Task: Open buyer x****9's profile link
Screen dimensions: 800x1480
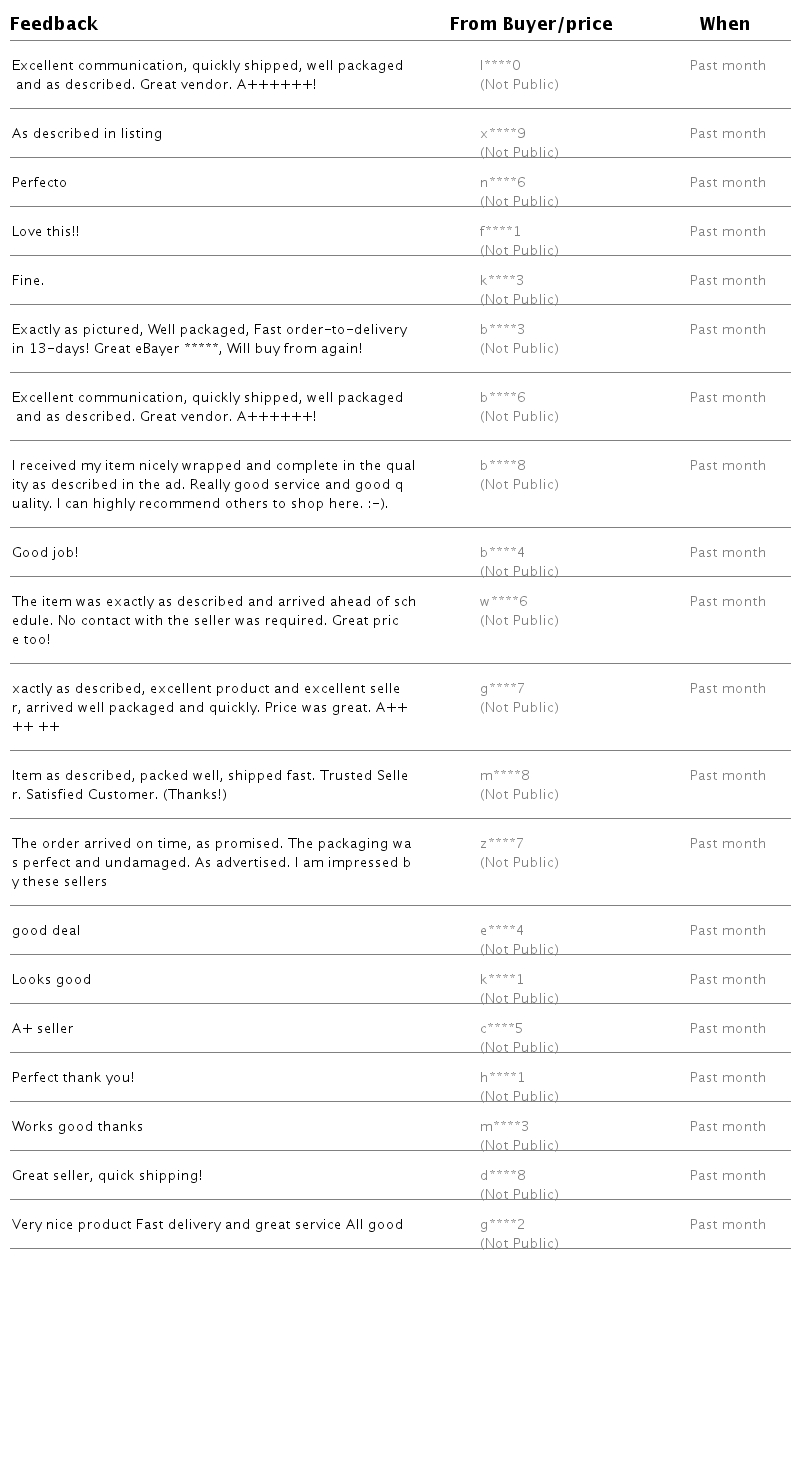Action: click(x=502, y=134)
